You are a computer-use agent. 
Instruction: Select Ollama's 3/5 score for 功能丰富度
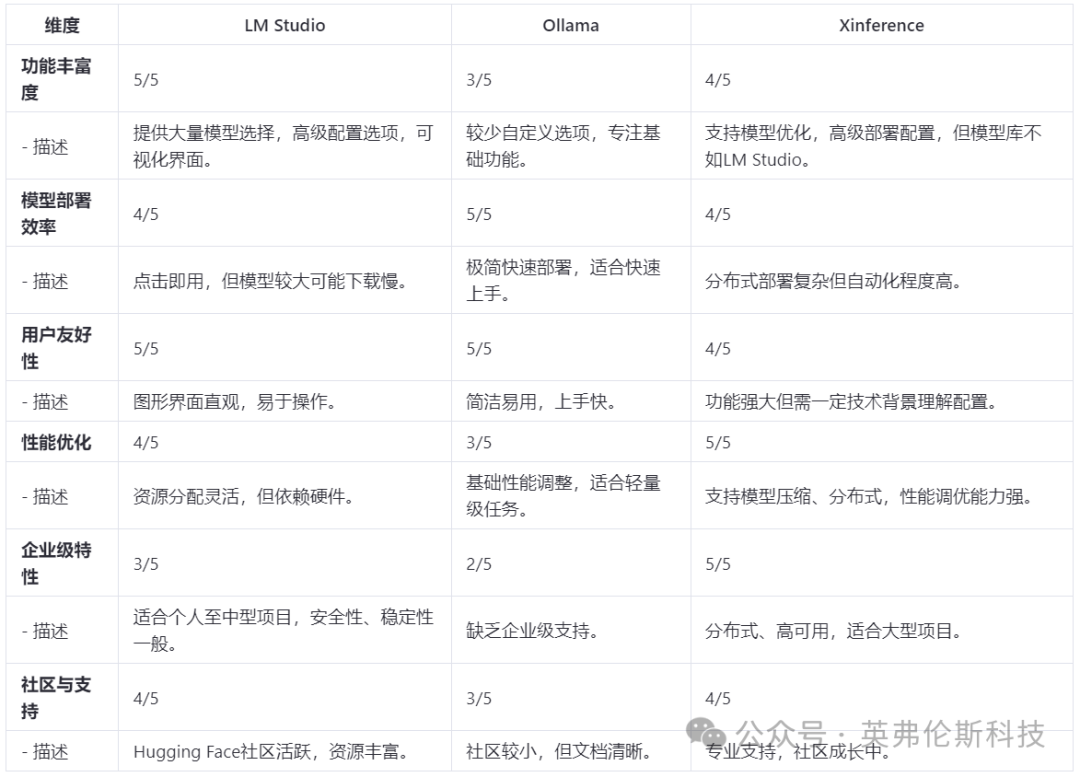pos(479,80)
